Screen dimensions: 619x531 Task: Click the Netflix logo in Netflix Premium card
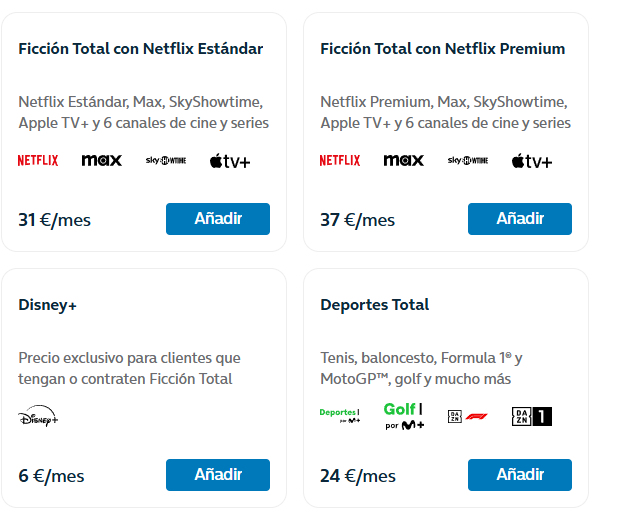click(340, 160)
